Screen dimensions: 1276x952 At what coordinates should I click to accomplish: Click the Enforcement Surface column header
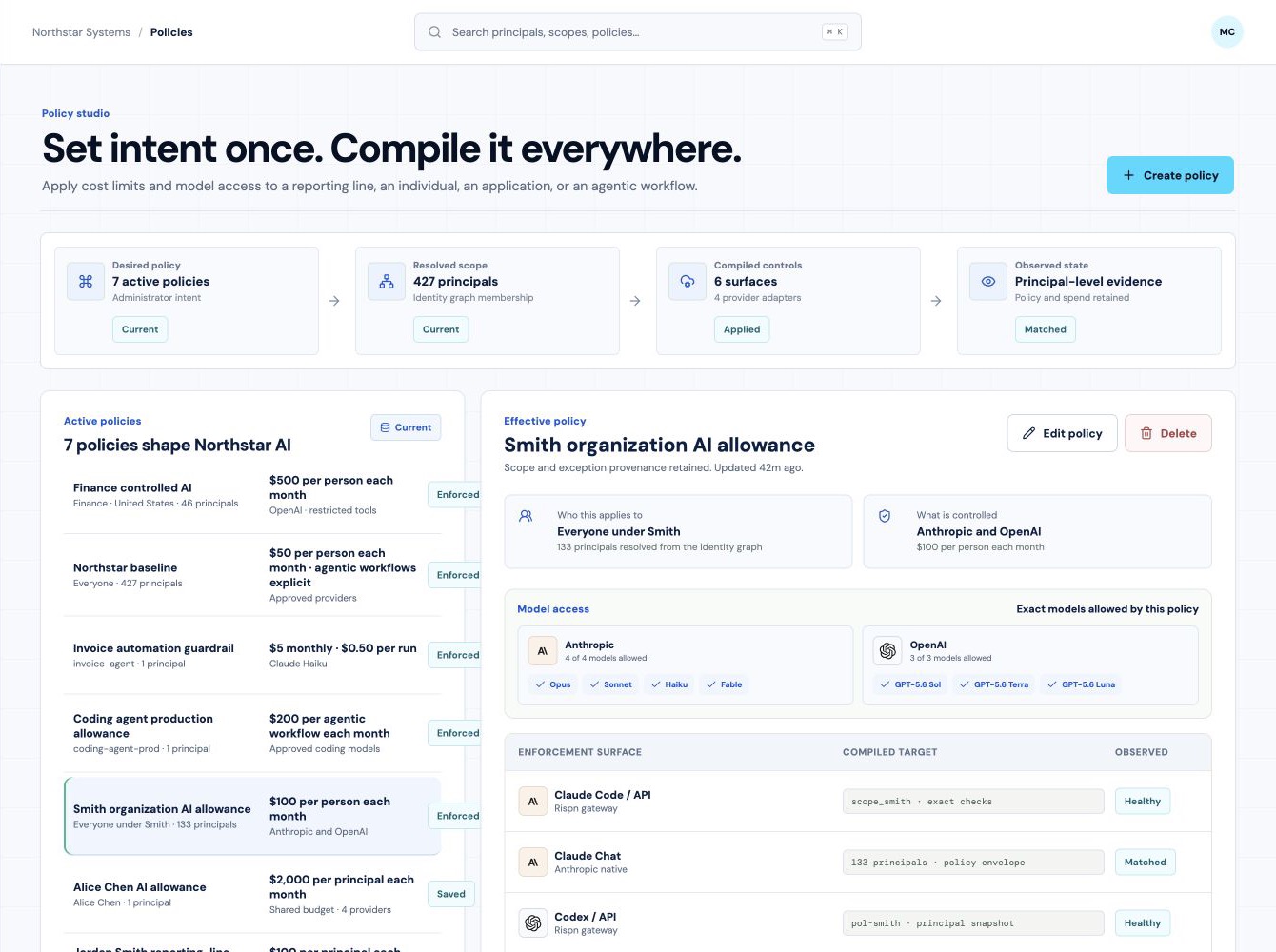580,752
